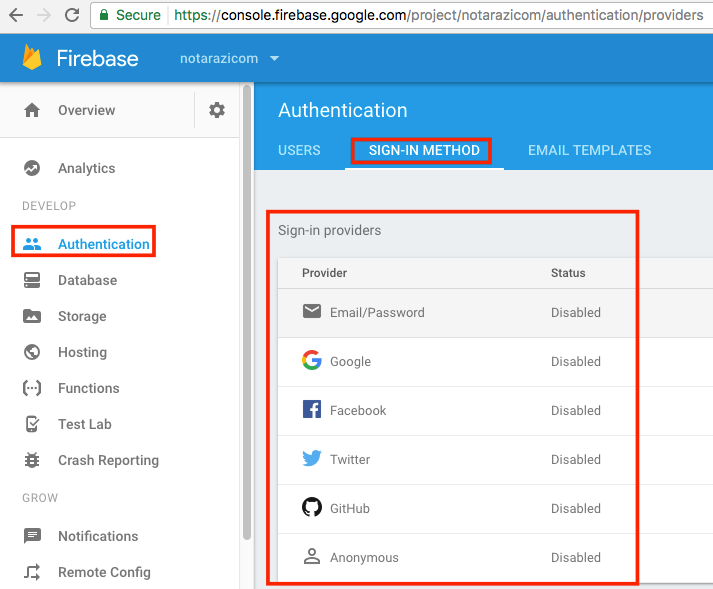Screen dimensions: 713x589
Task: Select the GitHub provider name
Action: coord(350,508)
